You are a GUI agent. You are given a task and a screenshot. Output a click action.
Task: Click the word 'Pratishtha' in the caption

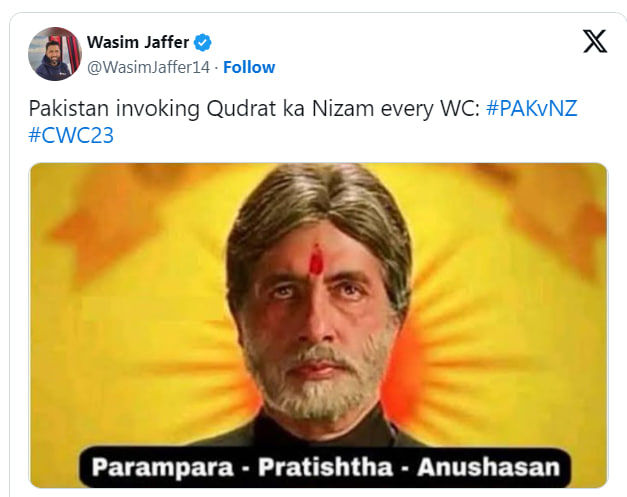tap(325, 467)
